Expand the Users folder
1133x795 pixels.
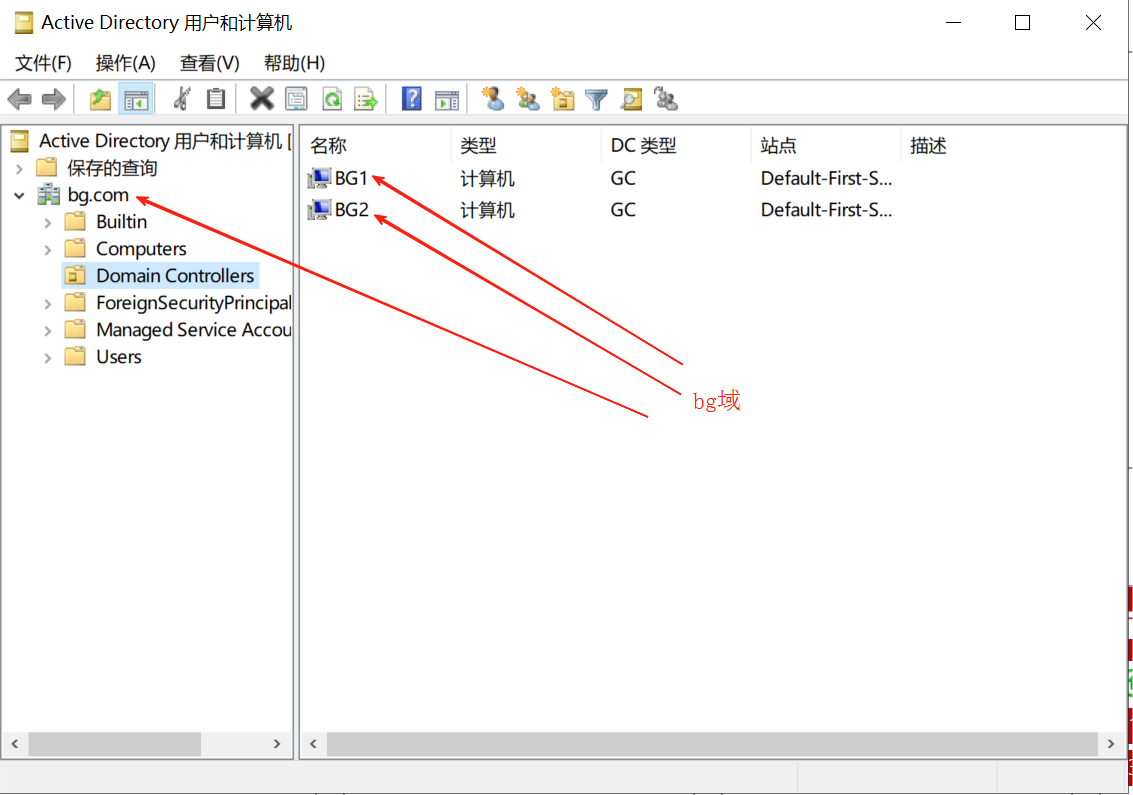pyautogui.click(x=48, y=358)
